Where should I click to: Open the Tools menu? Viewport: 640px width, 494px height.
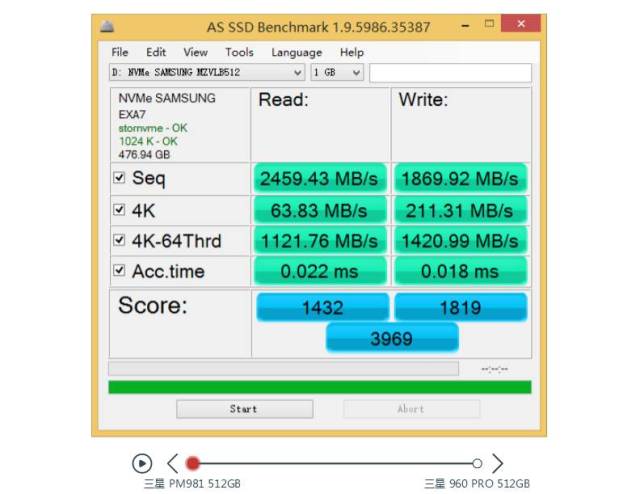[x=239, y=52]
